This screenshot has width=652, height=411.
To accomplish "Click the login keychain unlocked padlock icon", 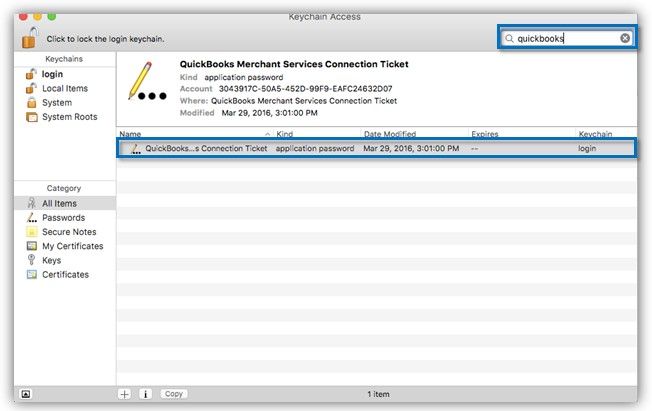I will click(31, 74).
